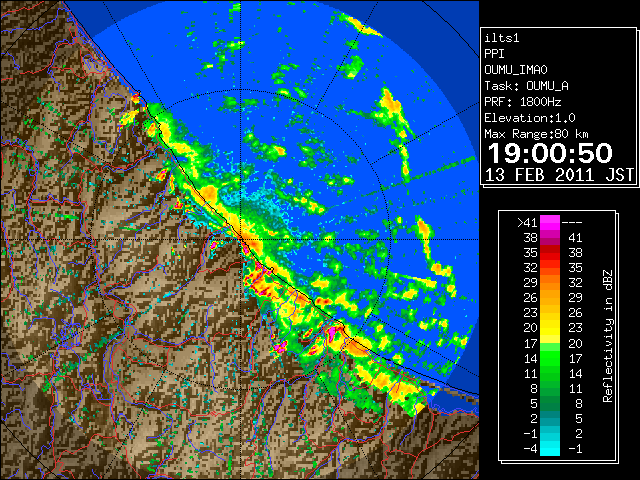Click the 'PRF: 1800Hz' line
This screenshot has width=640, height=480.
(523, 102)
